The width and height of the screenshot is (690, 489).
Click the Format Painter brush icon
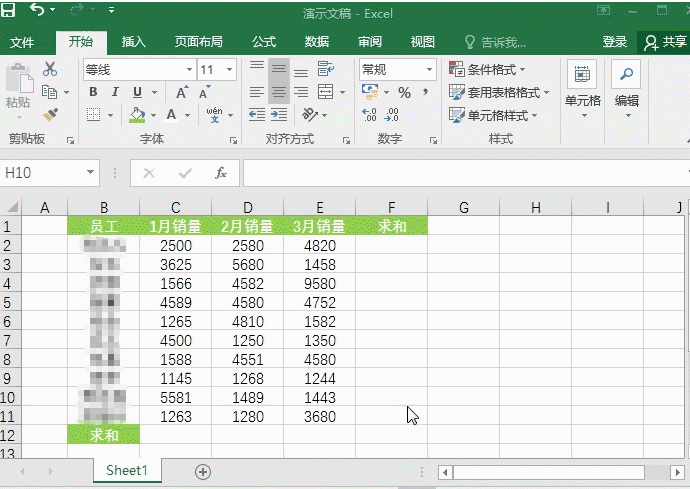50,115
